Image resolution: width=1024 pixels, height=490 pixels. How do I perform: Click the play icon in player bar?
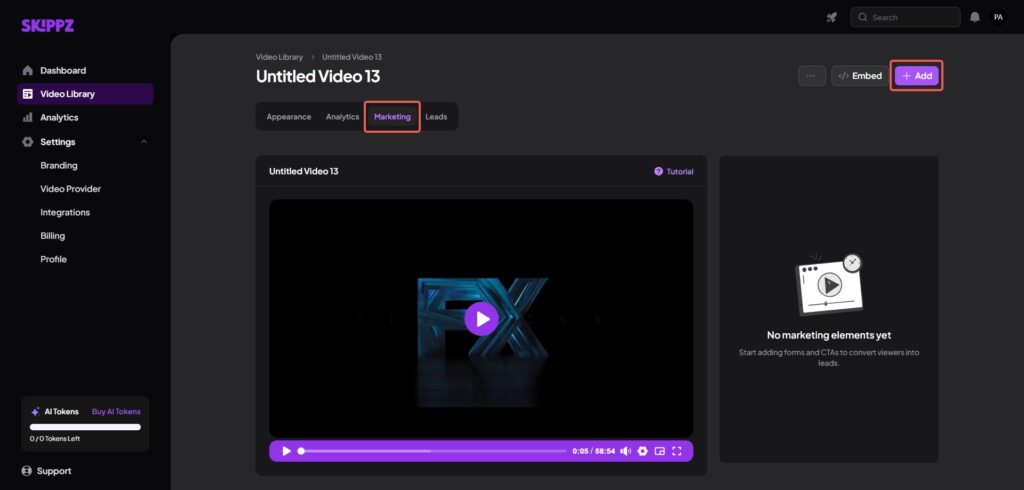click(x=286, y=451)
